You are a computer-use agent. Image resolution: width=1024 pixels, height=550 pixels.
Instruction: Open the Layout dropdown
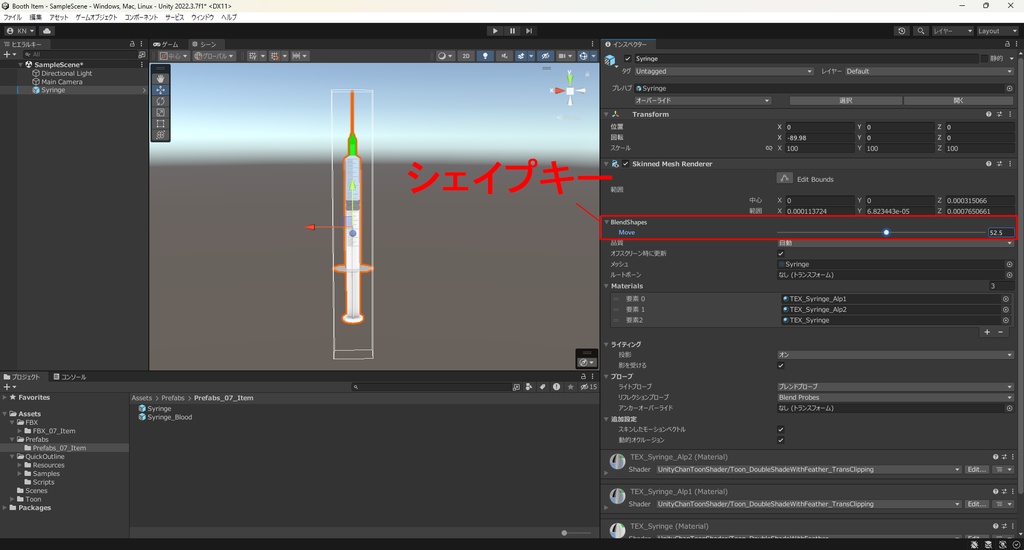pos(997,31)
